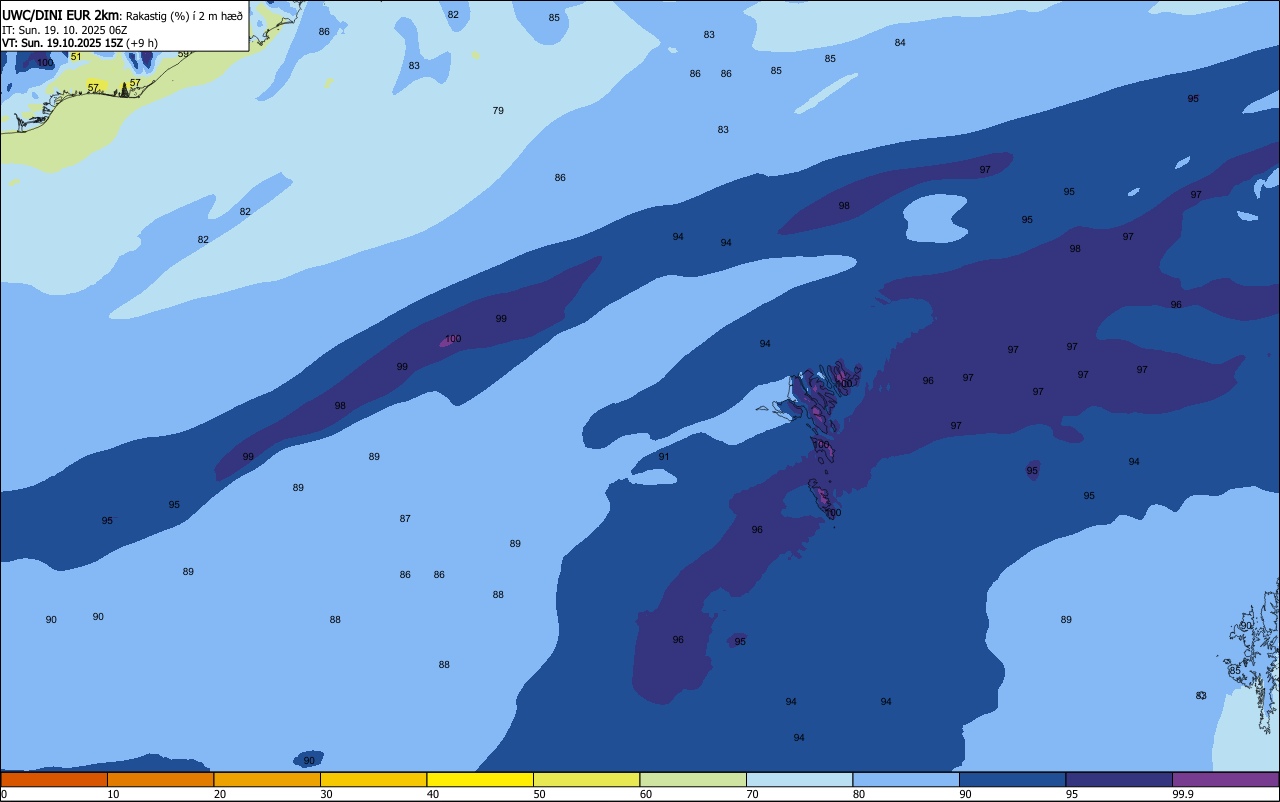Click the 'IT: Sun. 19. 10. 2025 06Z' line
1280x802 pixels.
coord(65,29)
